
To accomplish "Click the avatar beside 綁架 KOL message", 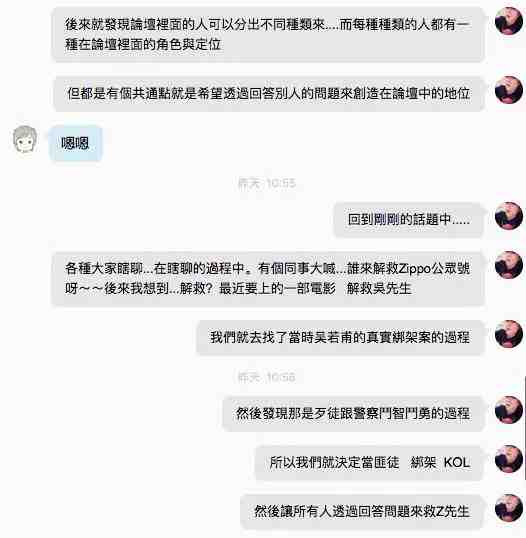I will coord(509,459).
